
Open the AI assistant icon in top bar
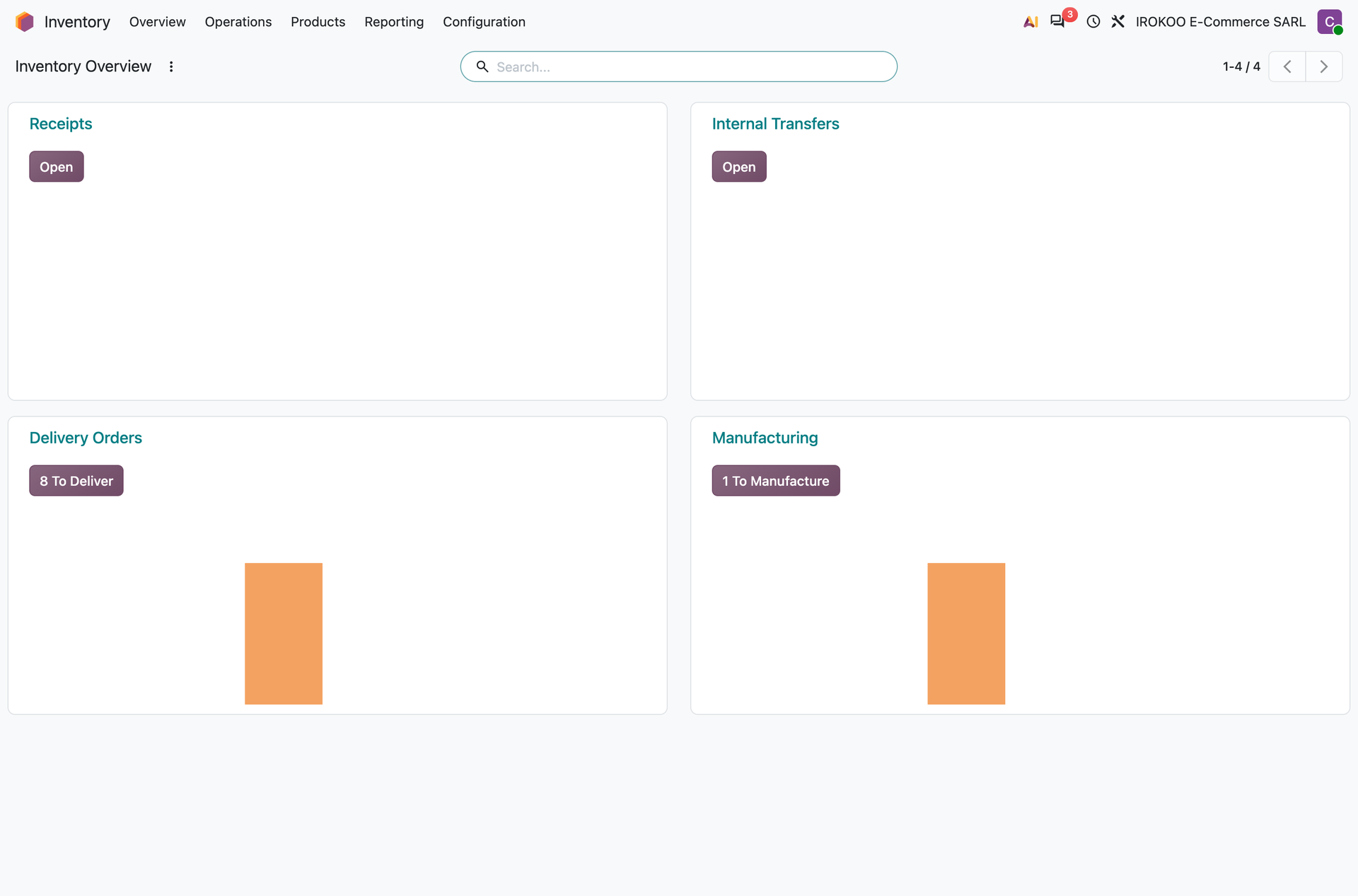pyautogui.click(x=1031, y=22)
